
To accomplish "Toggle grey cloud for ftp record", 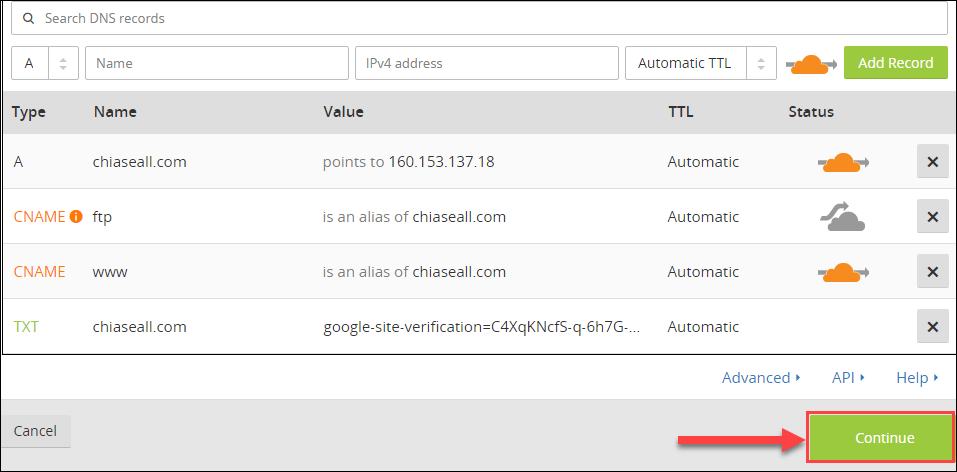I will pyautogui.click(x=842, y=216).
